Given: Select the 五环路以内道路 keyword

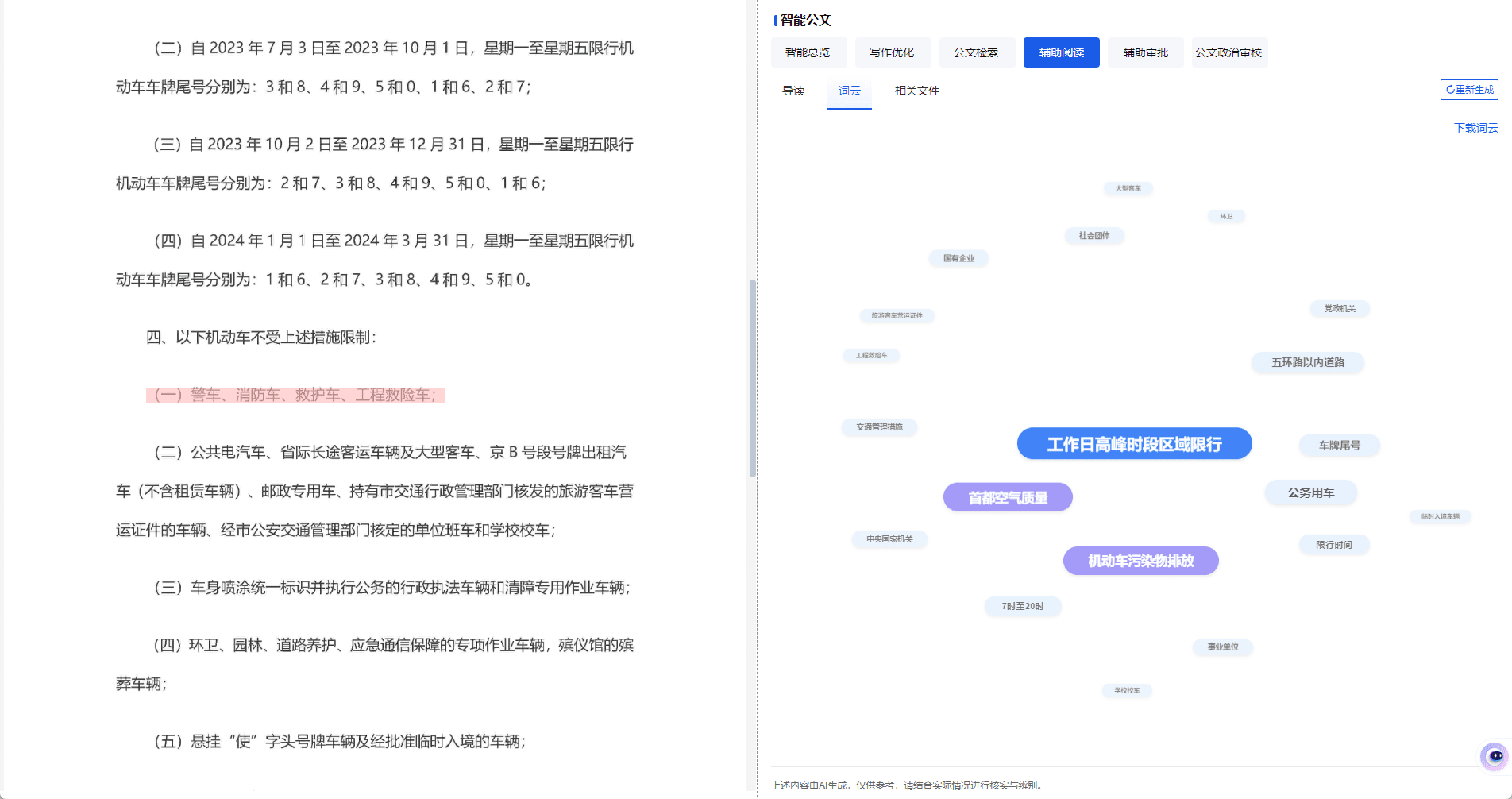Looking at the screenshot, I should pyautogui.click(x=1308, y=362).
